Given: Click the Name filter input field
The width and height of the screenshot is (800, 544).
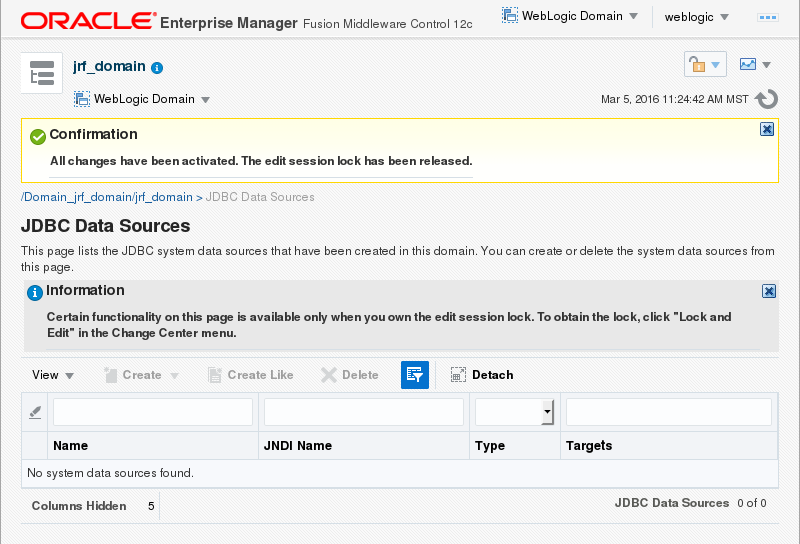Looking at the screenshot, I should point(153,412).
